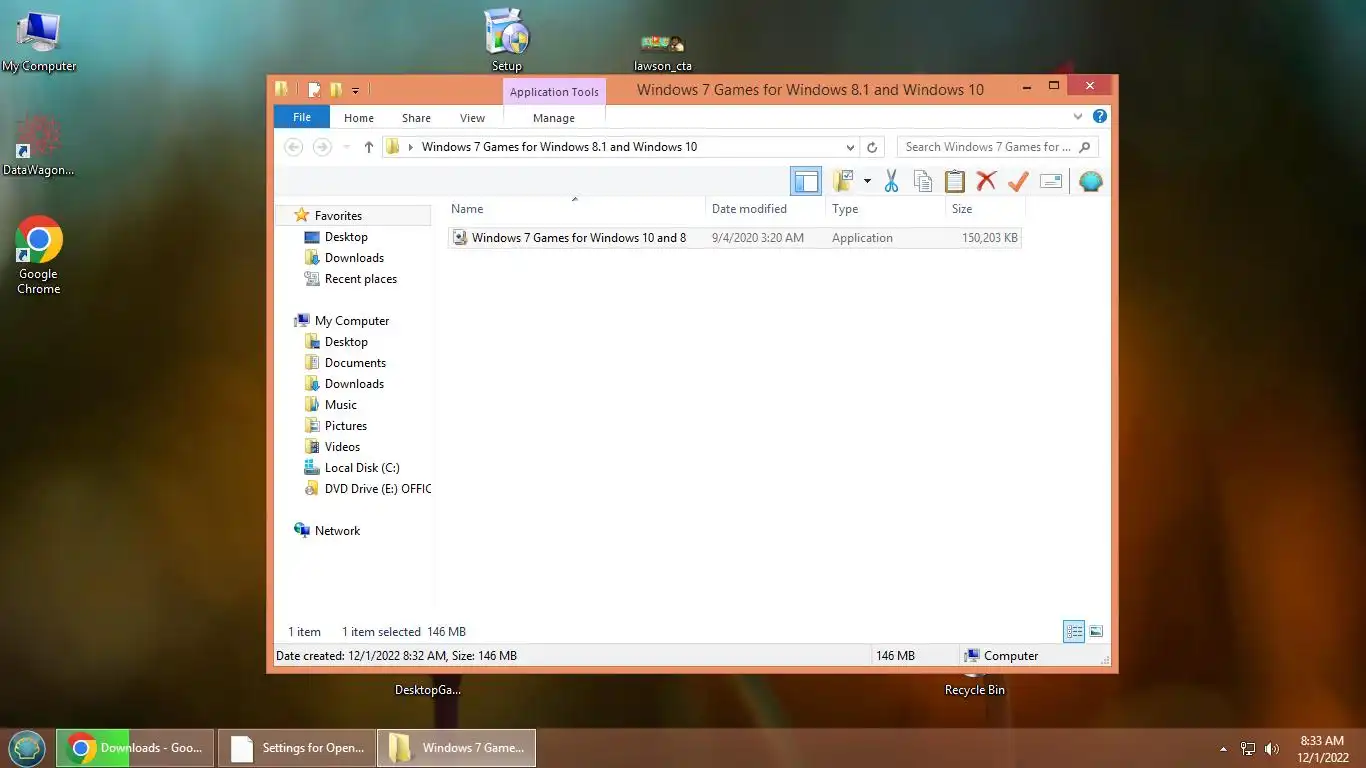Select the My Computer desktop icon
The height and width of the screenshot is (768, 1366).
(x=39, y=42)
